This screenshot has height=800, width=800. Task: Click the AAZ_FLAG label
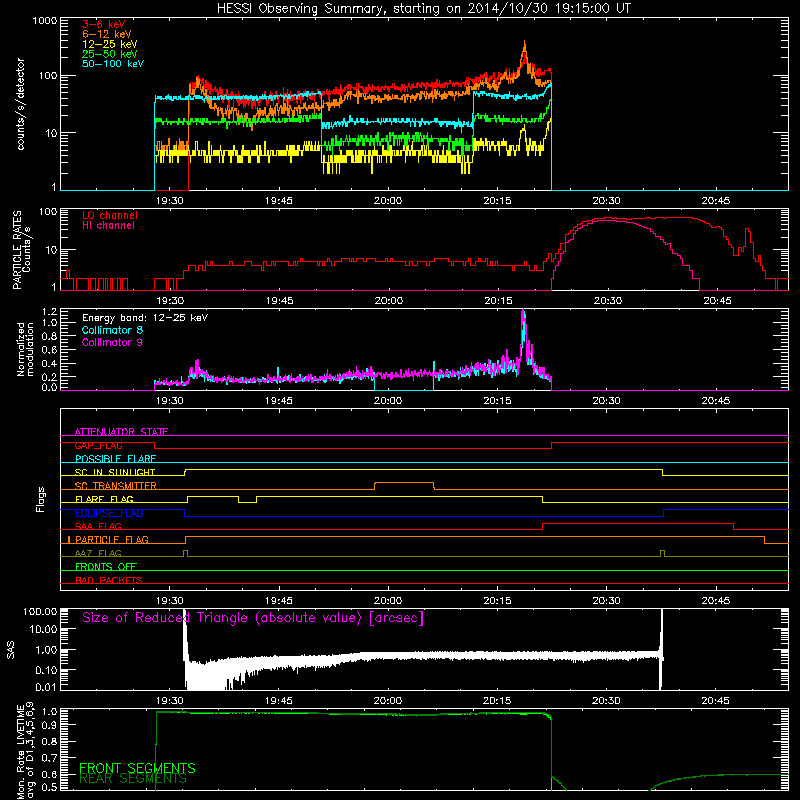tap(98, 554)
